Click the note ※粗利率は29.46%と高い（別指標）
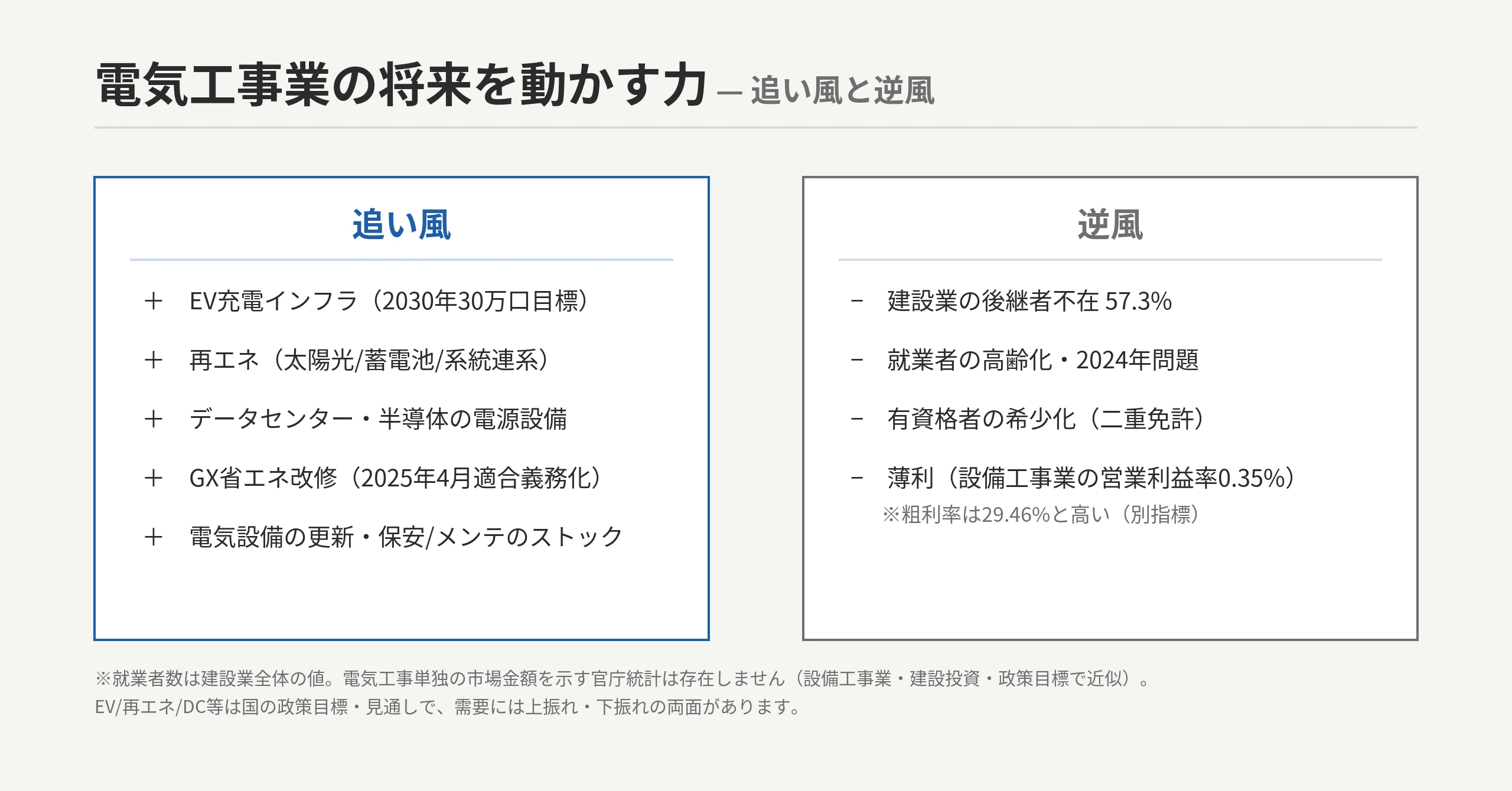Screen dimensions: 1512x791 pyautogui.click(x=1042, y=515)
